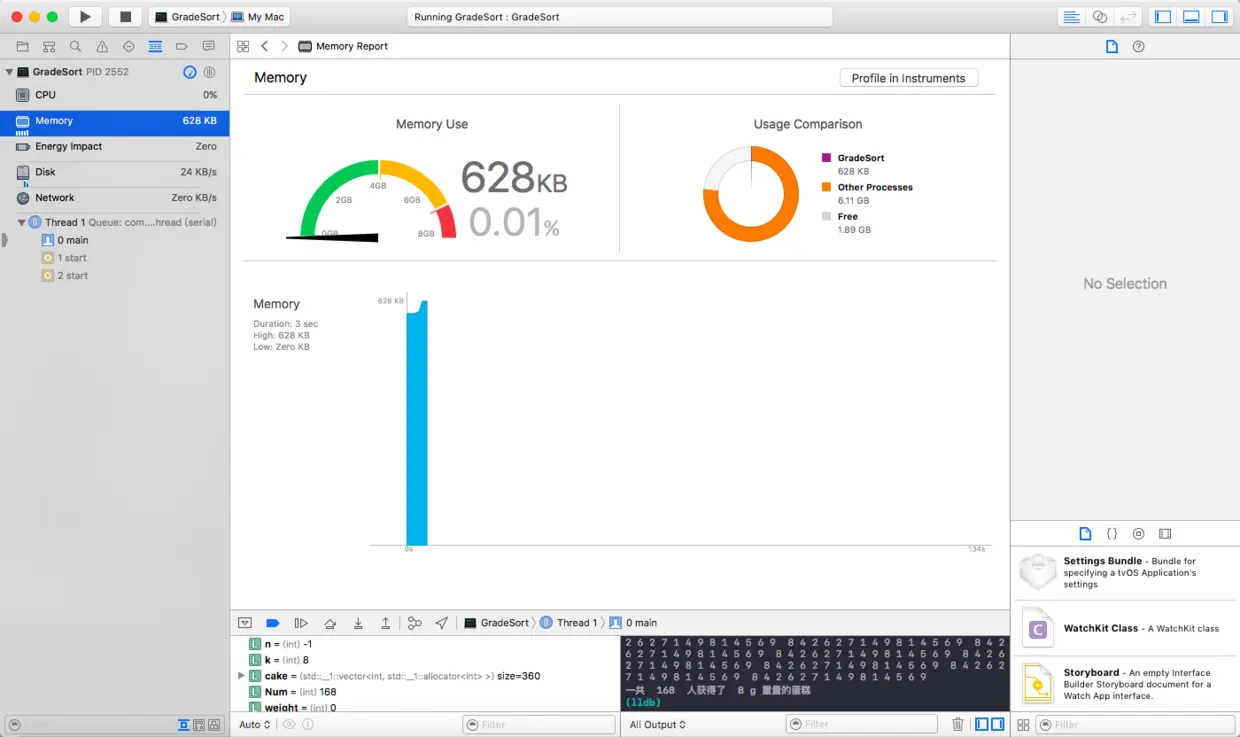The width and height of the screenshot is (1240, 737).
Task: Click the Run (play) button
Action: click(85, 17)
